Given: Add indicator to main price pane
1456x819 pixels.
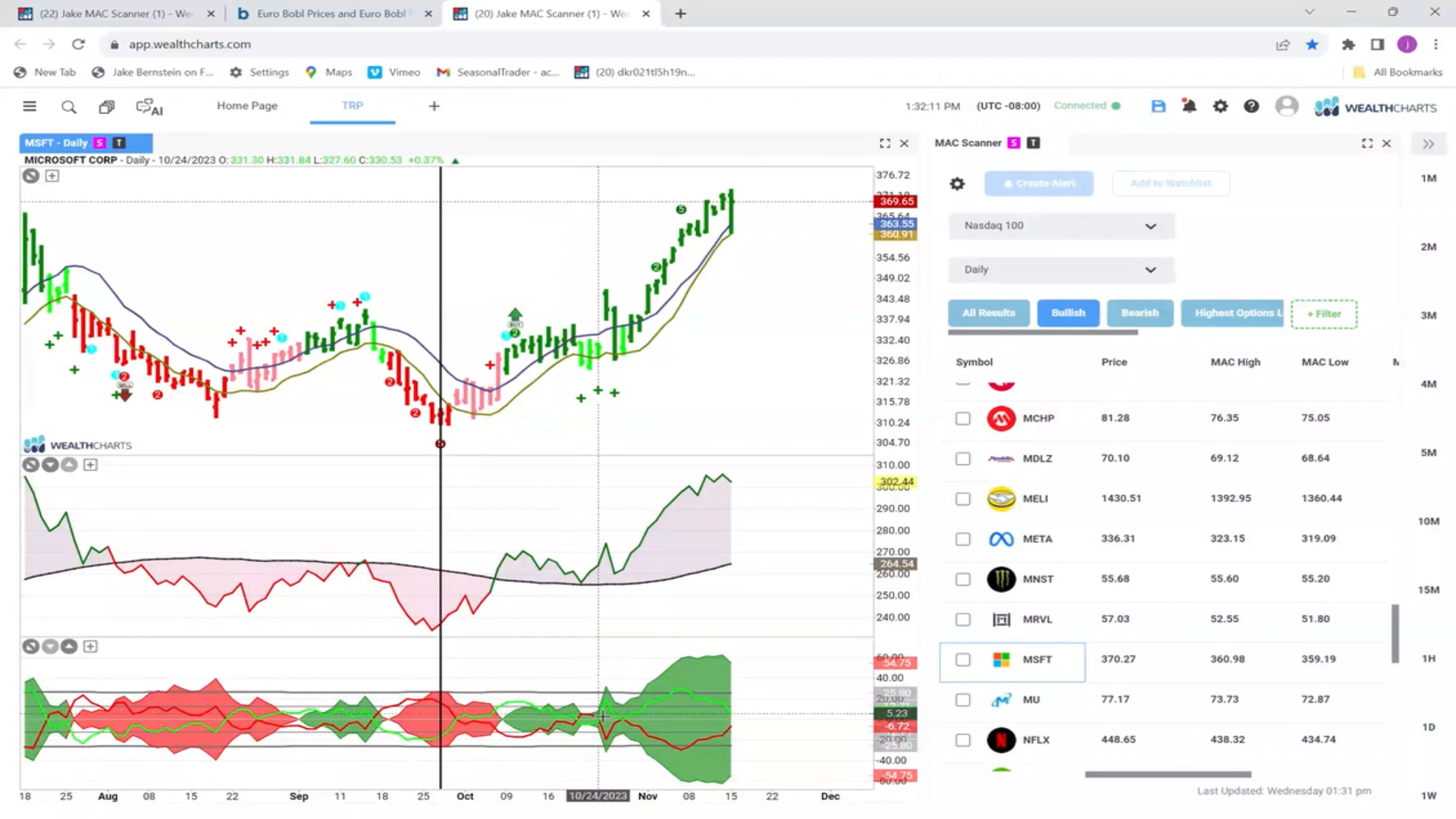Looking at the screenshot, I should 52,176.
